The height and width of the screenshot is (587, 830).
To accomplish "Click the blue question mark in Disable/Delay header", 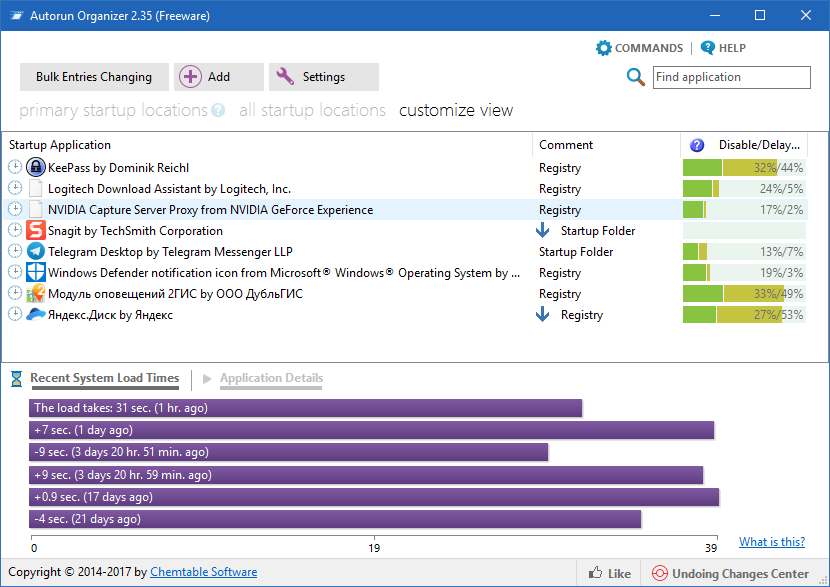I will [x=697, y=145].
